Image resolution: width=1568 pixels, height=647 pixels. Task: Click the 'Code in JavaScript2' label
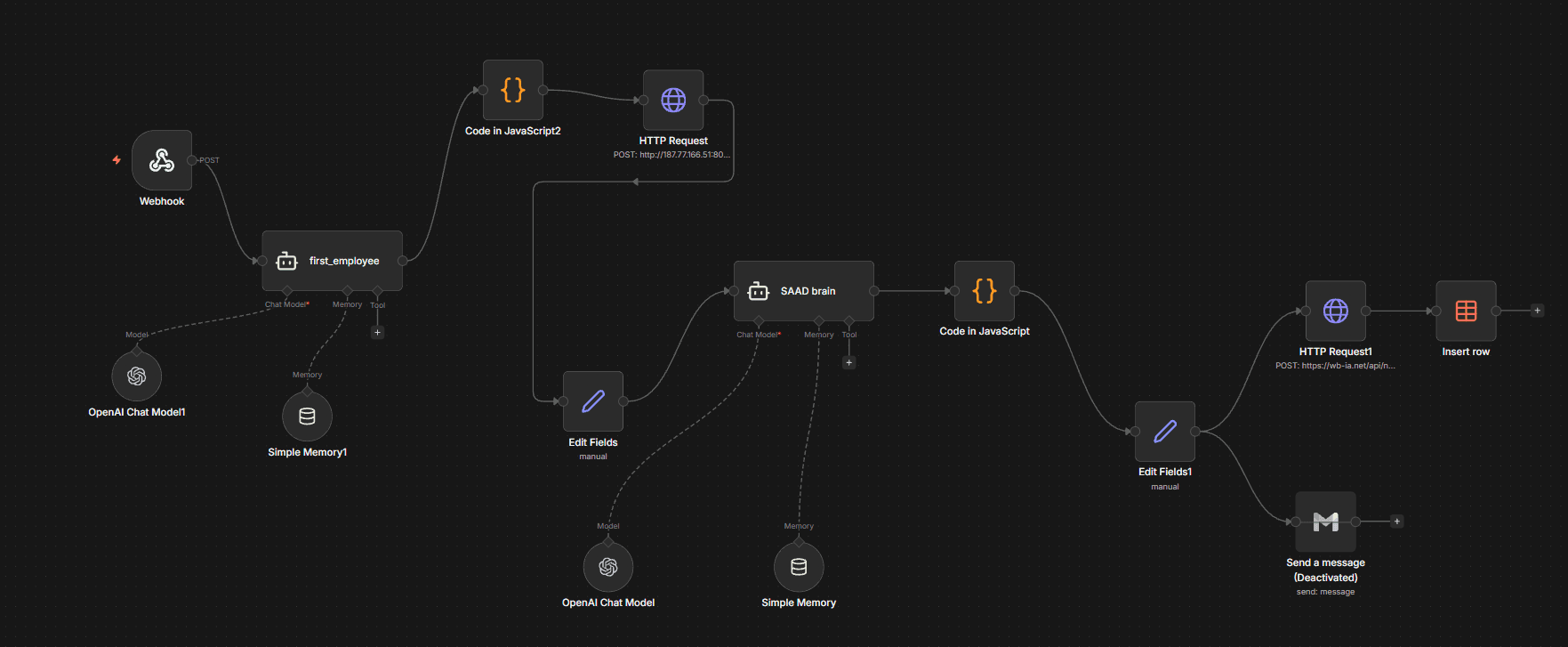pyautogui.click(x=513, y=131)
